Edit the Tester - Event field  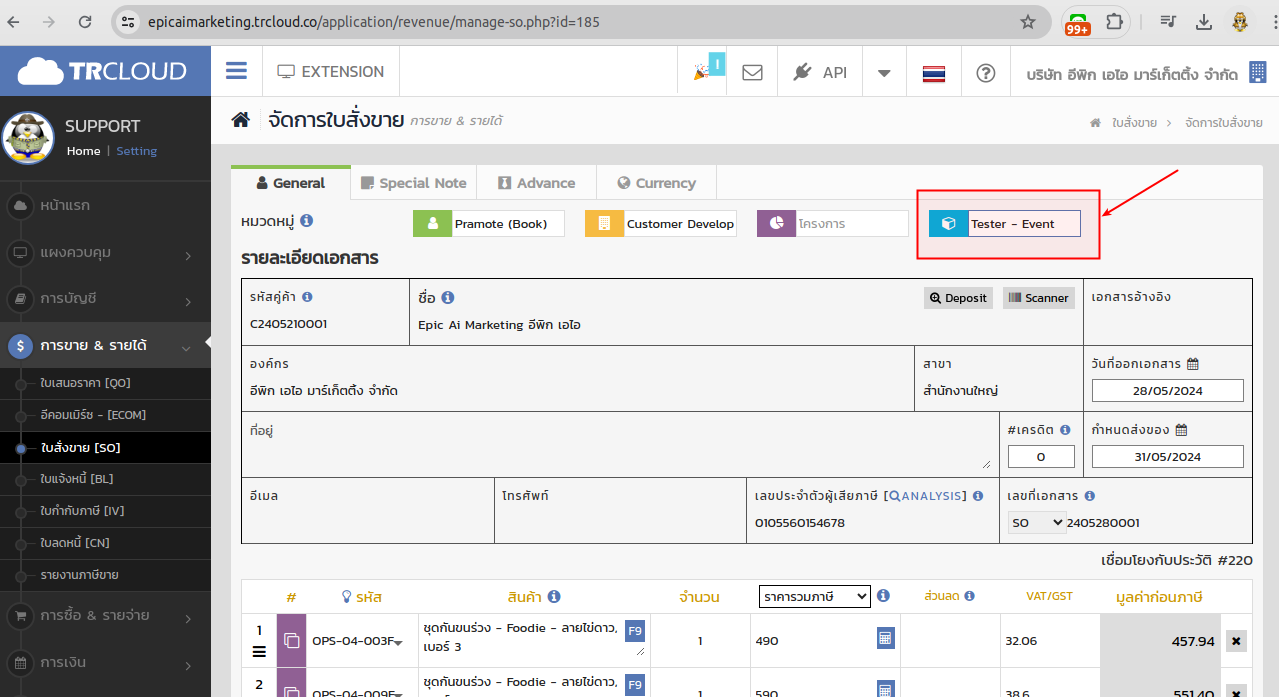1025,223
